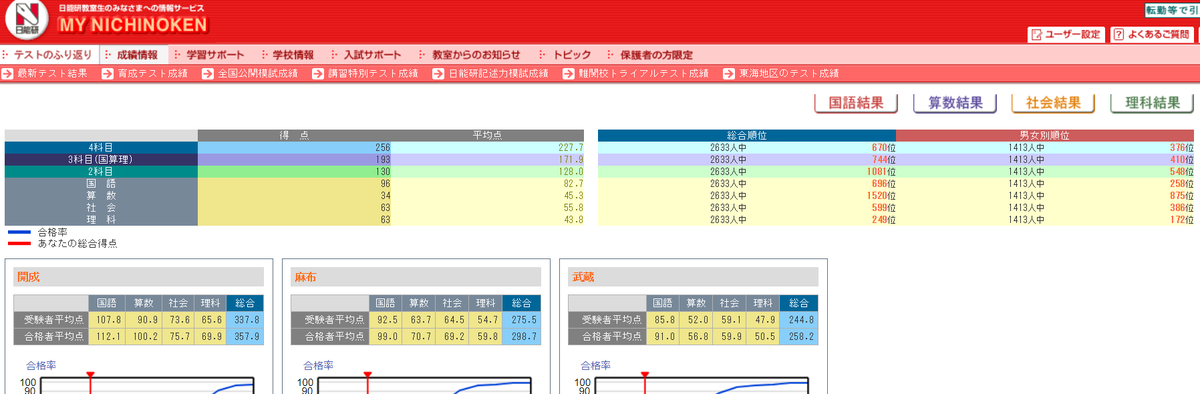Click 麻布 passing total 298.7

(x=523, y=337)
